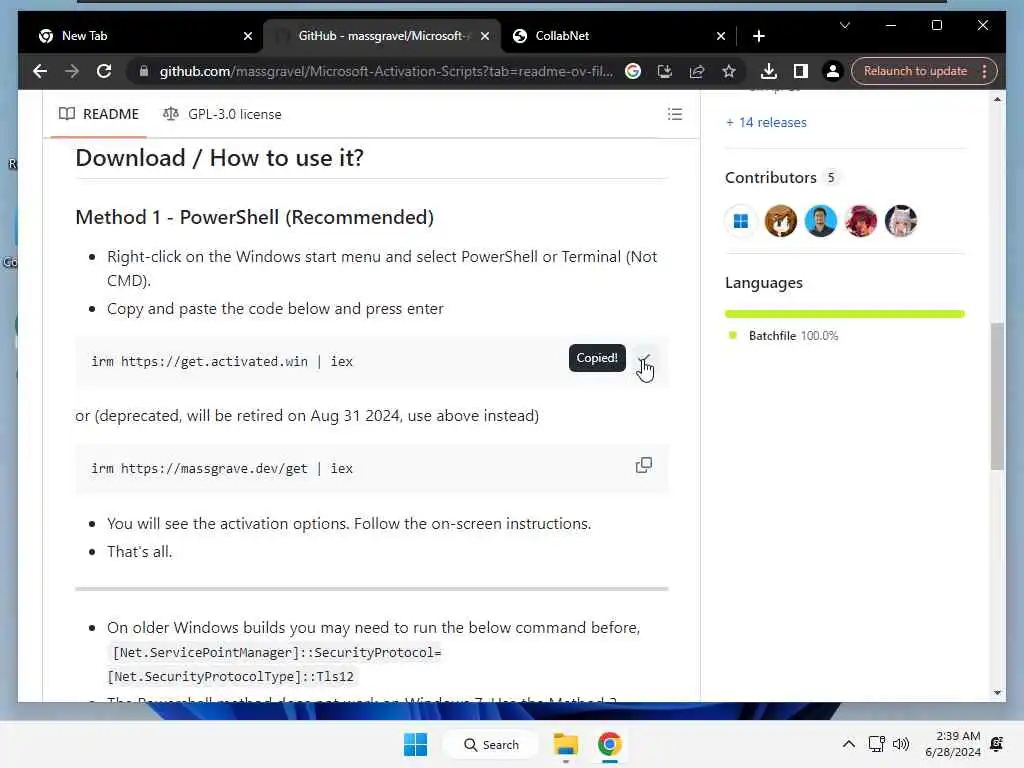Open the man-photo contributor avatar
This screenshot has height=768, width=1024.
click(820, 221)
